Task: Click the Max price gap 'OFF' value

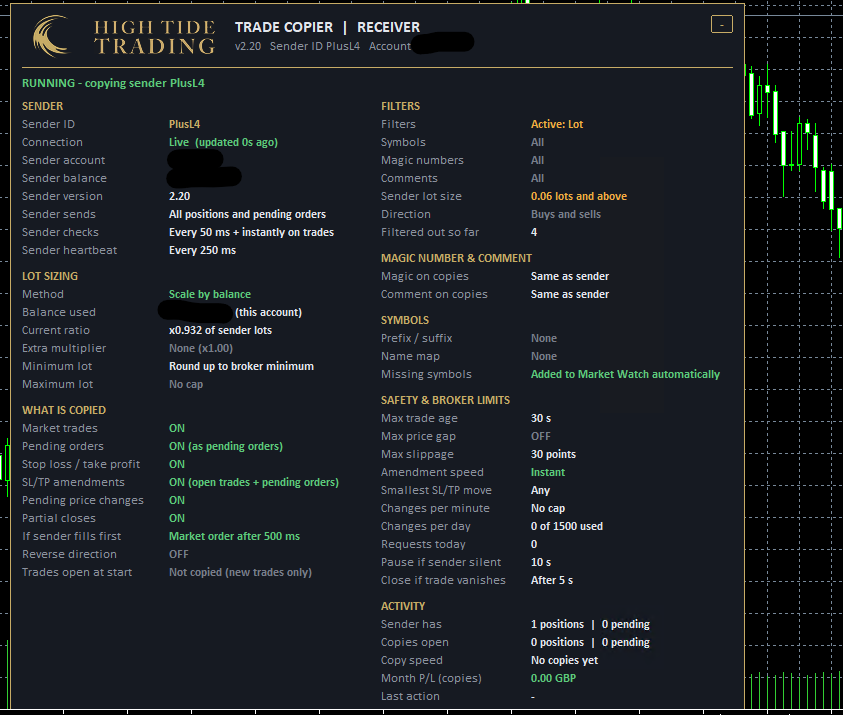Action: coord(540,437)
